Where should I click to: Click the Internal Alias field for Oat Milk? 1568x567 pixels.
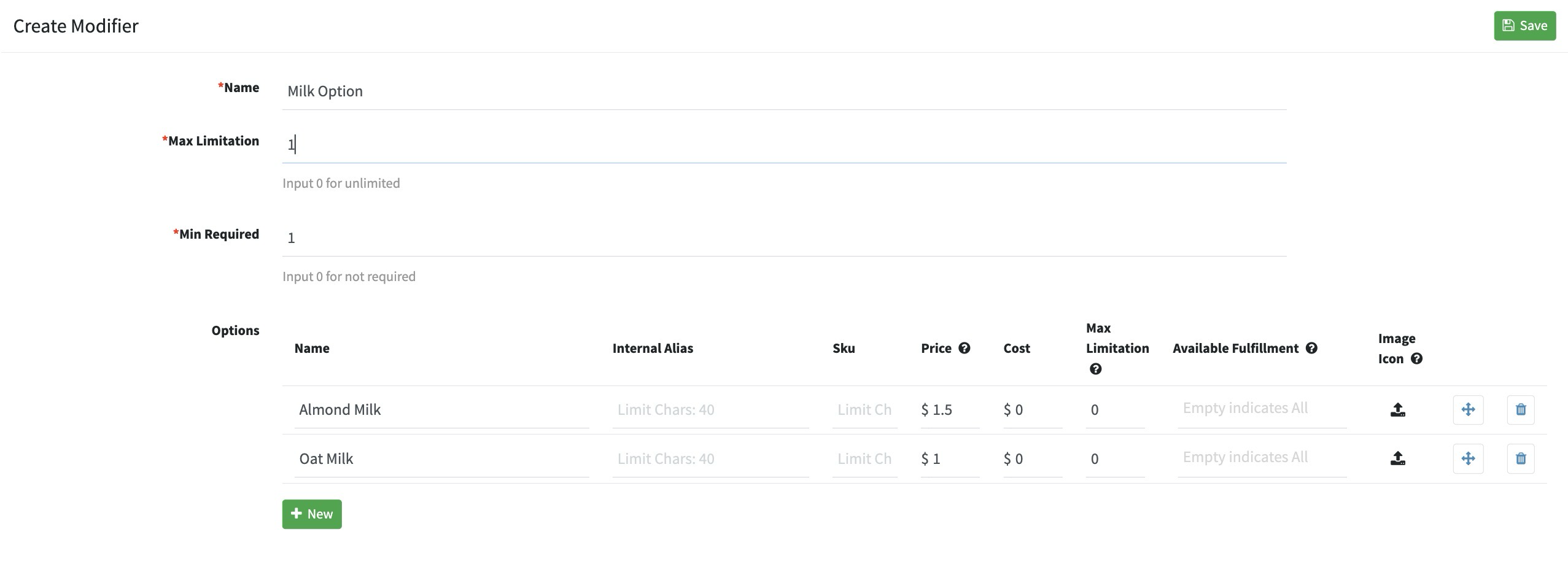coord(710,459)
